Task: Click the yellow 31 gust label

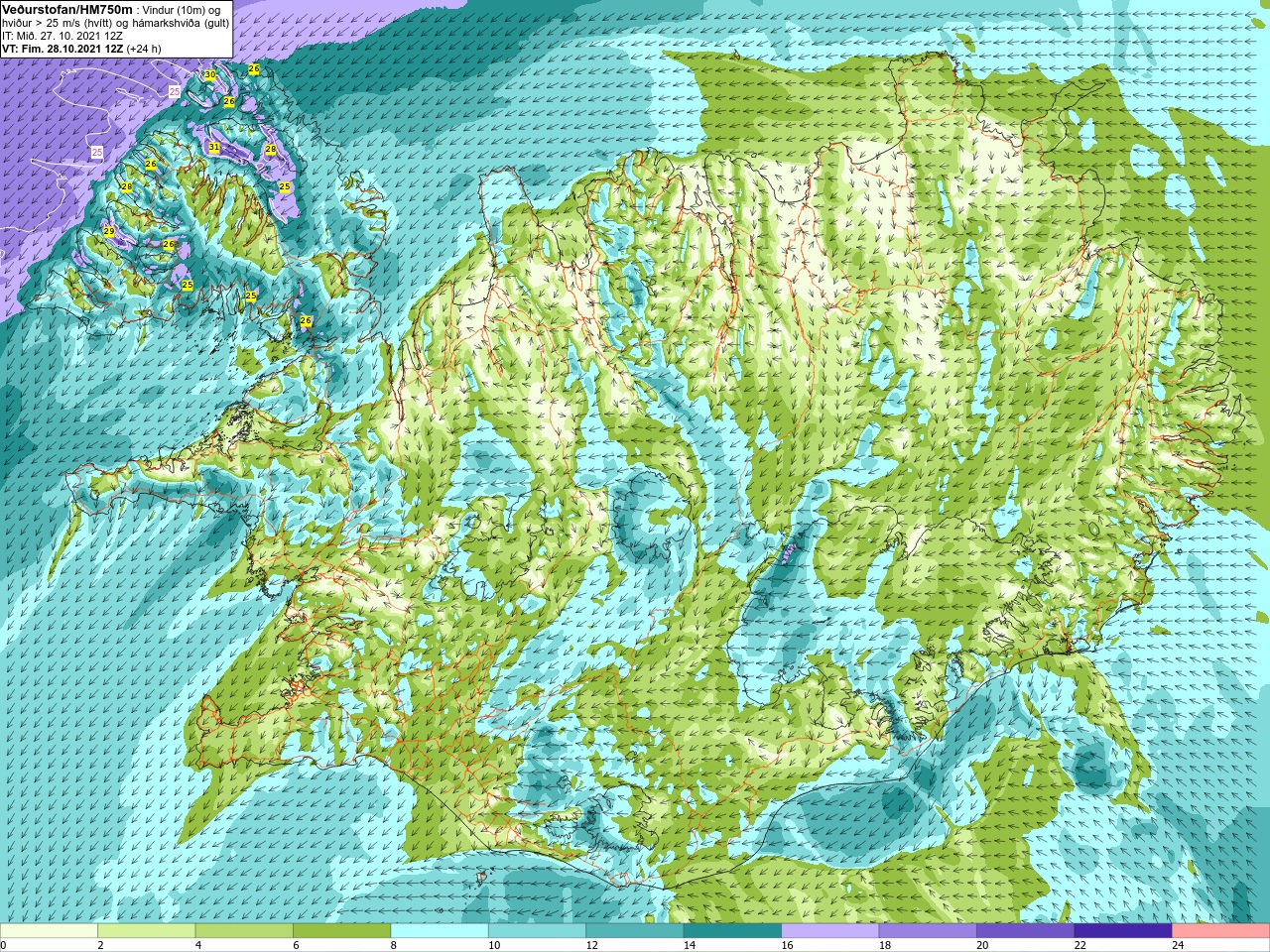Action: (214, 147)
